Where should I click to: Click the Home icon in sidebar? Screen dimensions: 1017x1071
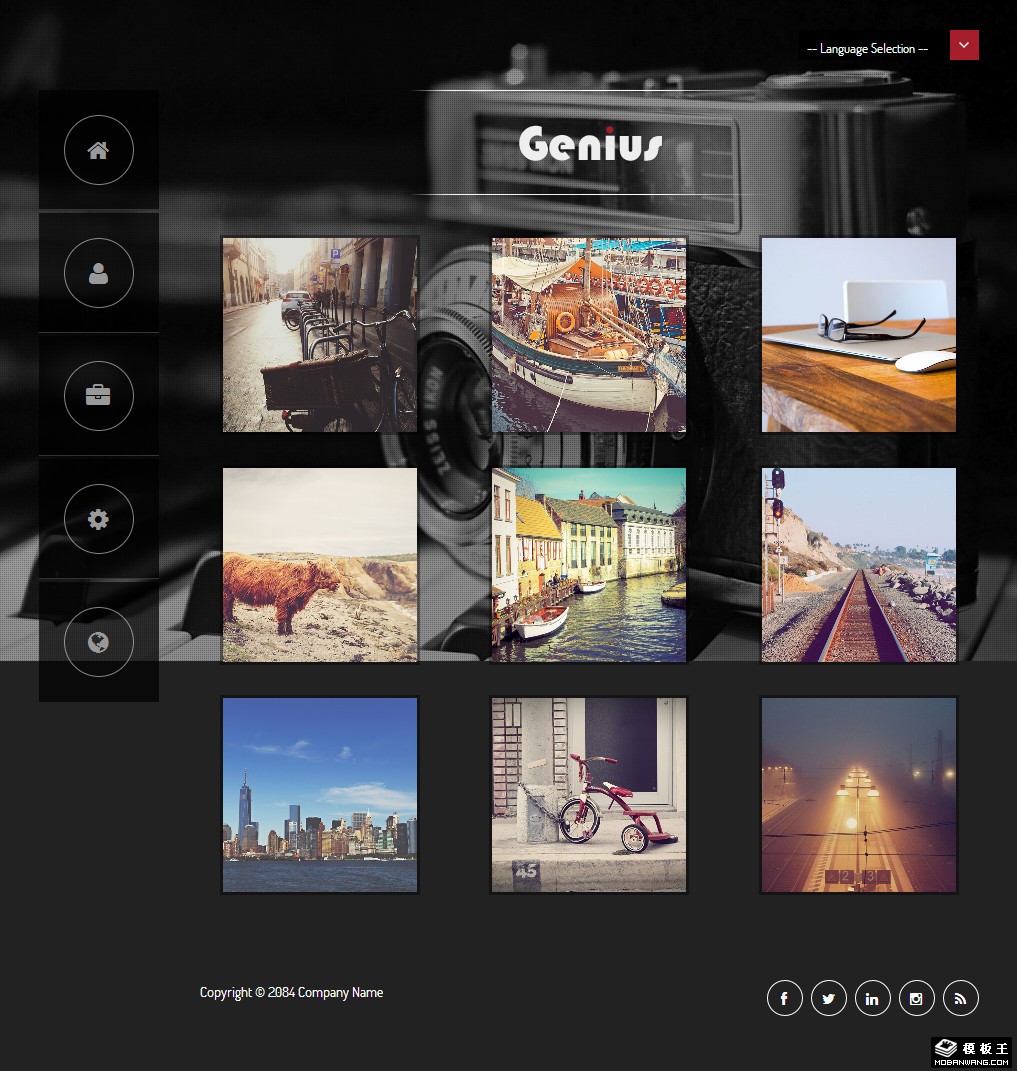98,150
